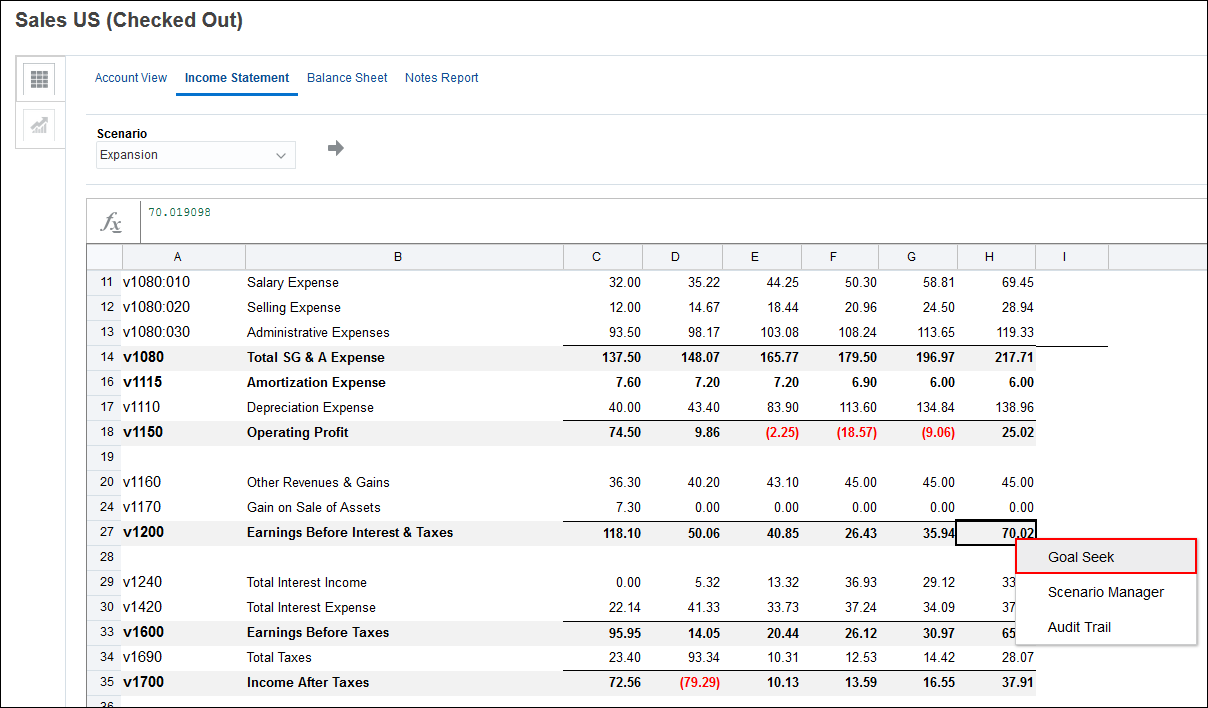Viewport: 1208px width, 708px height.
Task: Open the chart view sidebar icon
Action: [40, 125]
